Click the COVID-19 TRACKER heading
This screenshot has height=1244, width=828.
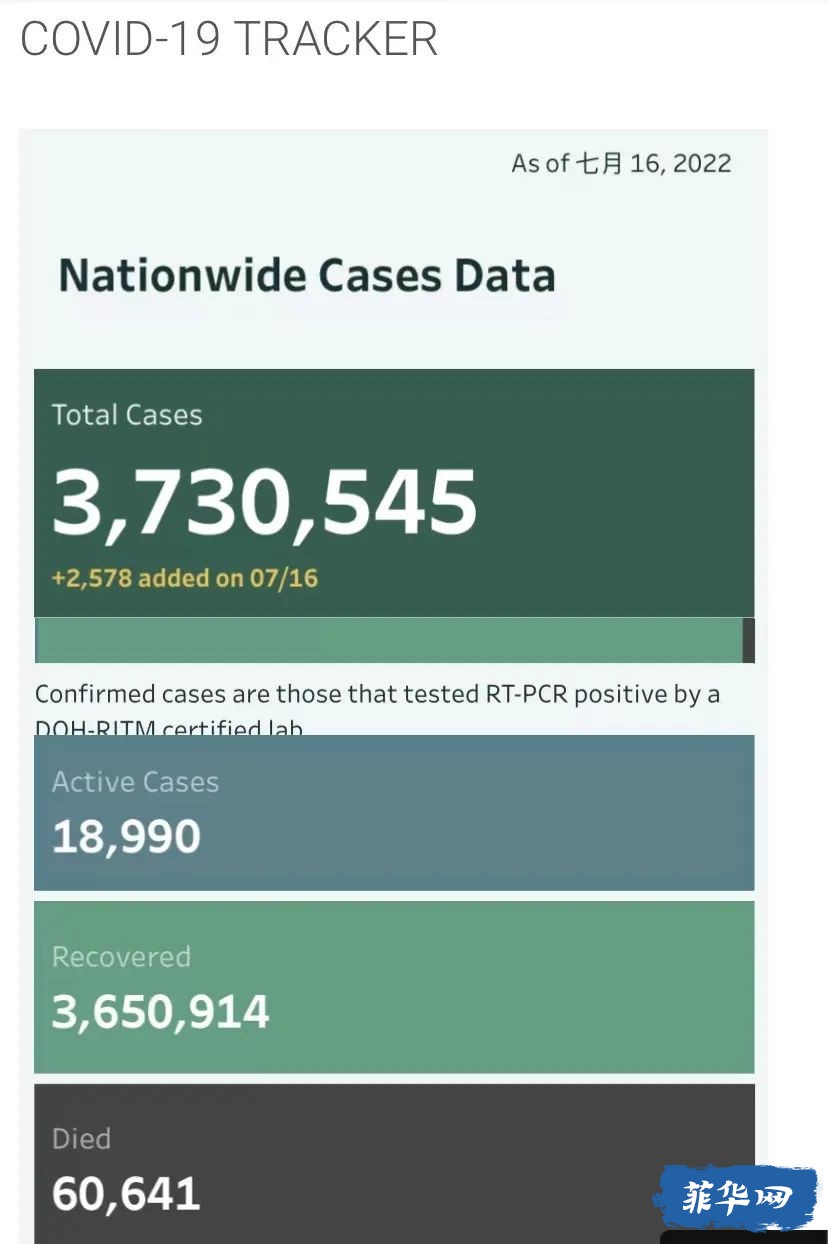pos(229,40)
